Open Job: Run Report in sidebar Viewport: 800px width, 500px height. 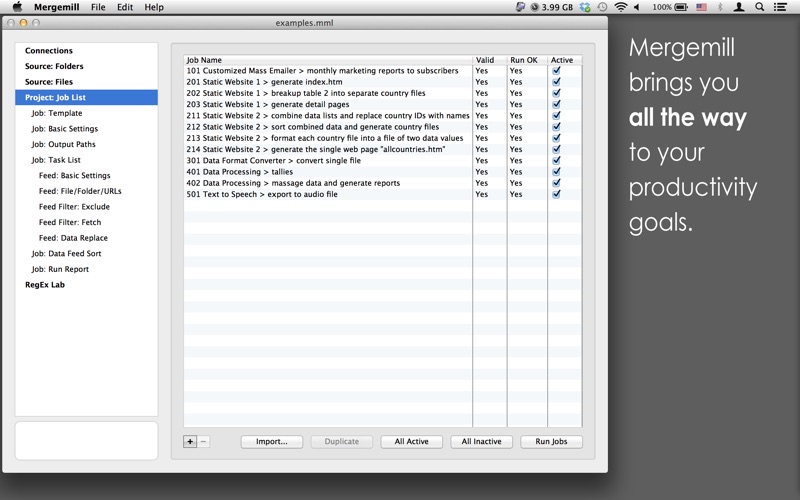point(86,269)
